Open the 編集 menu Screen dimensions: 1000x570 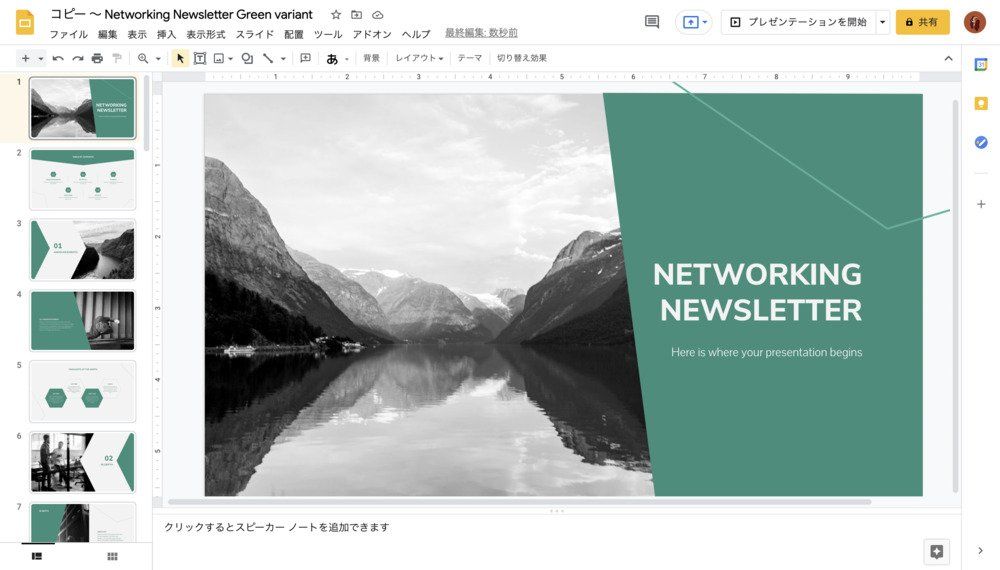tap(108, 34)
